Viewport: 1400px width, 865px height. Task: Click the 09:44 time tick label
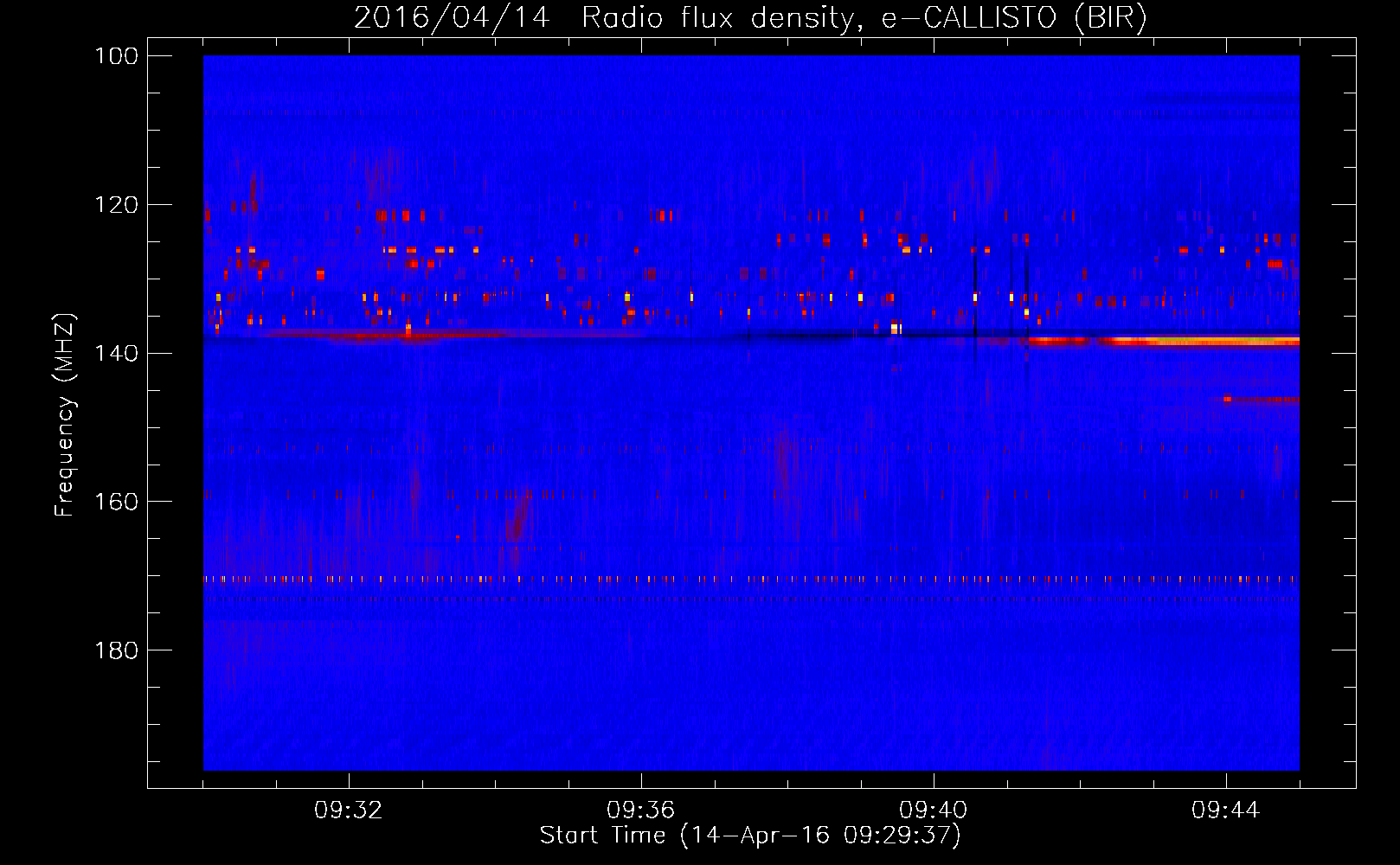pos(1226,811)
